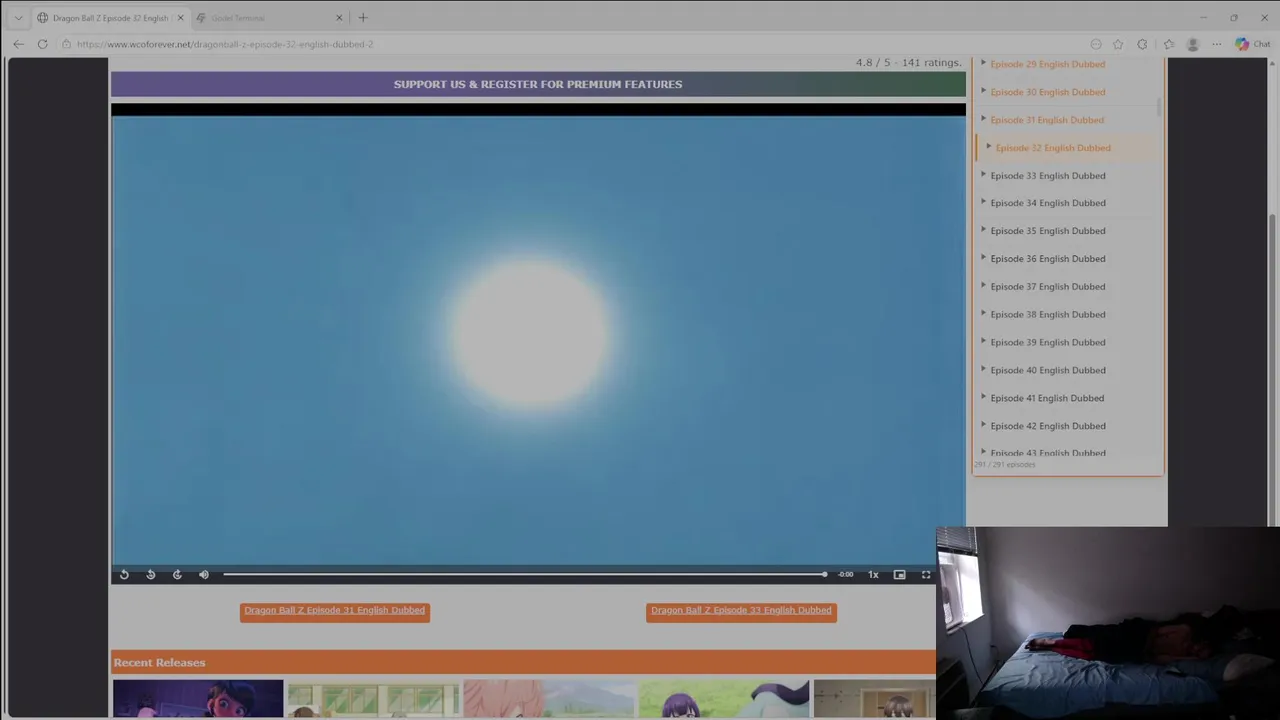Open the favorites list icon
1280x720 pixels.
coord(1169,44)
